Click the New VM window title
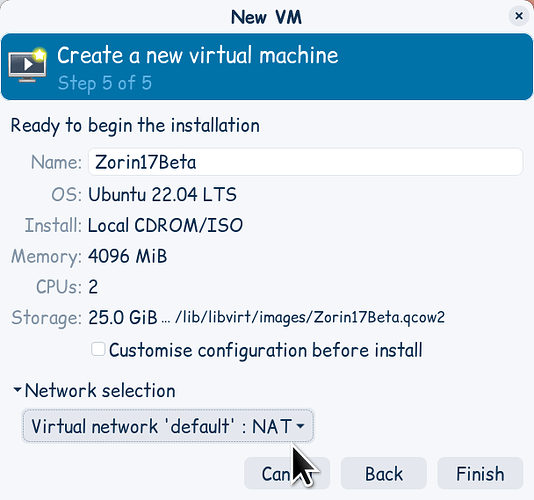The image size is (534, 500). pos(267,17)
